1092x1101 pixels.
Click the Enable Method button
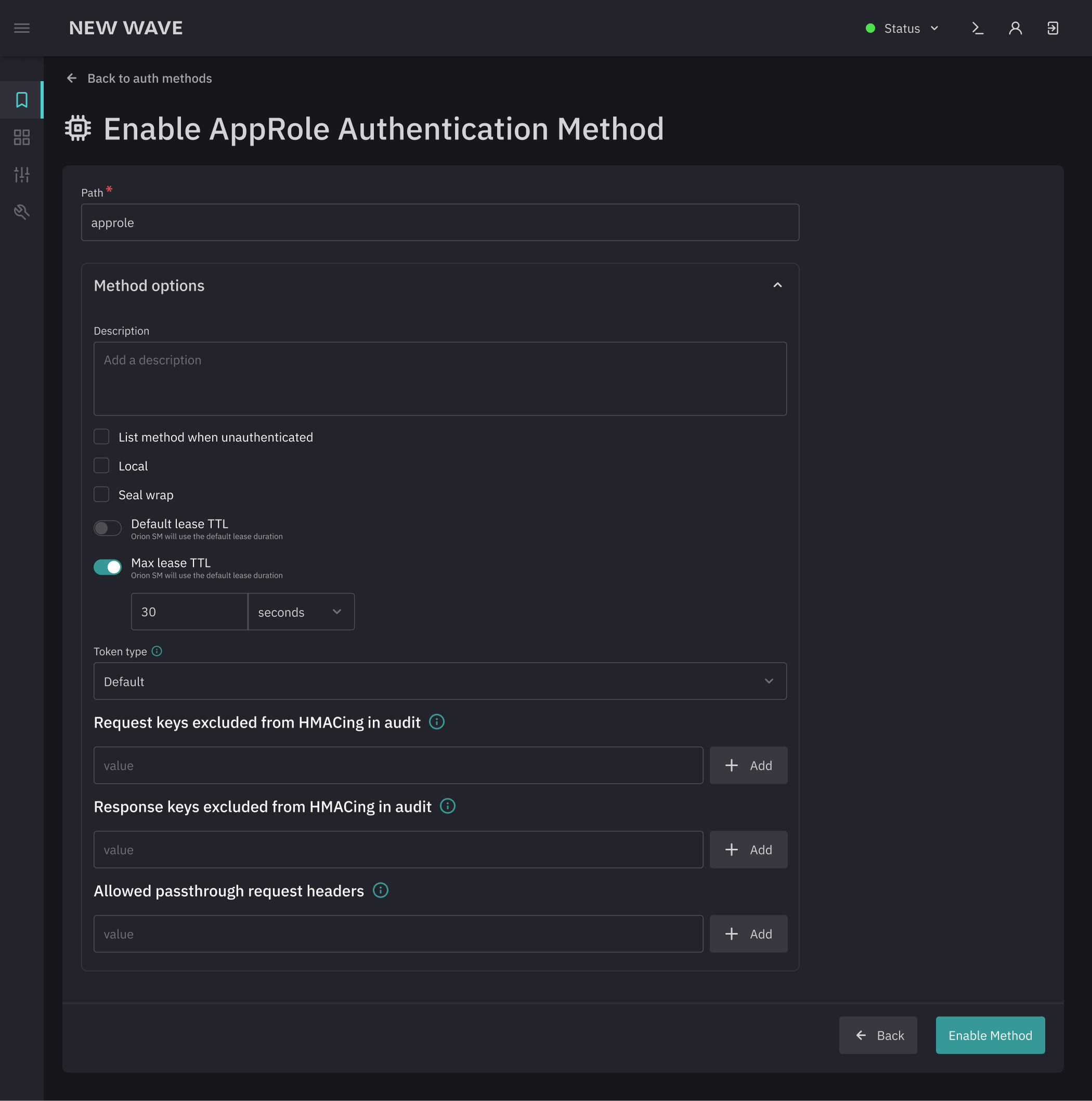990,1035
